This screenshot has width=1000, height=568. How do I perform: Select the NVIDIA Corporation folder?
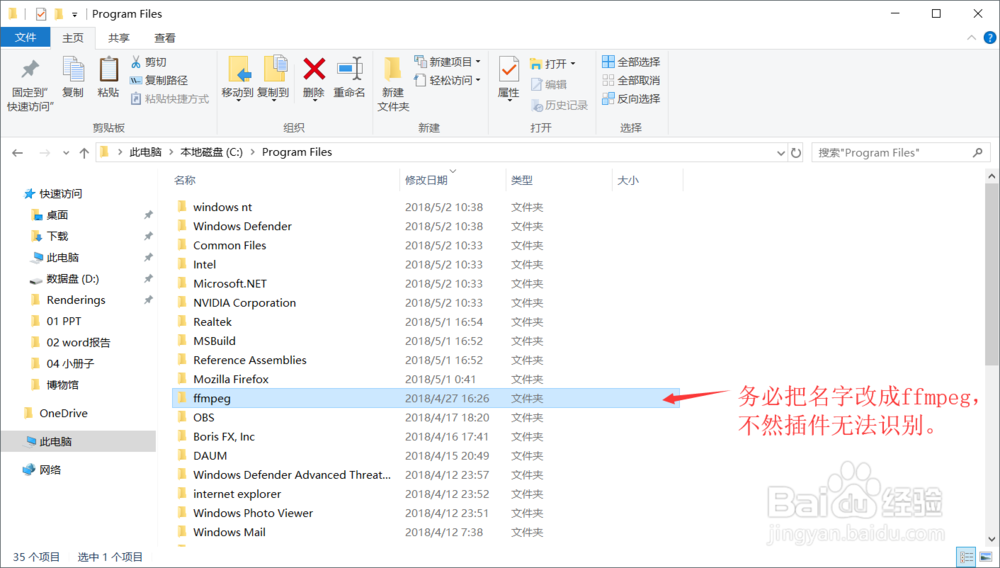(244, 303)
